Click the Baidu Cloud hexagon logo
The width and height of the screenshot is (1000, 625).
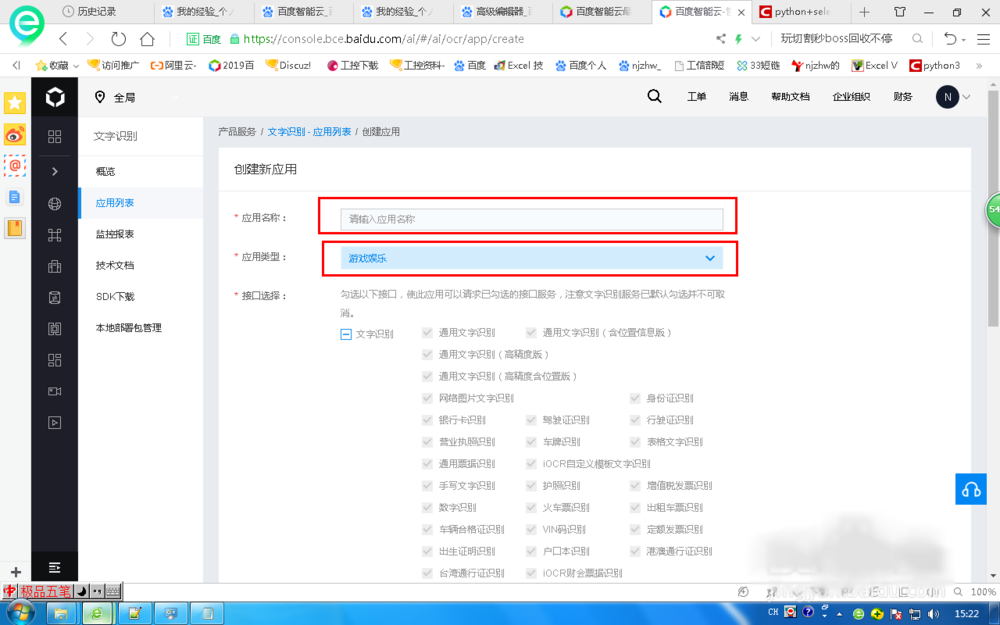pos(55,98)
